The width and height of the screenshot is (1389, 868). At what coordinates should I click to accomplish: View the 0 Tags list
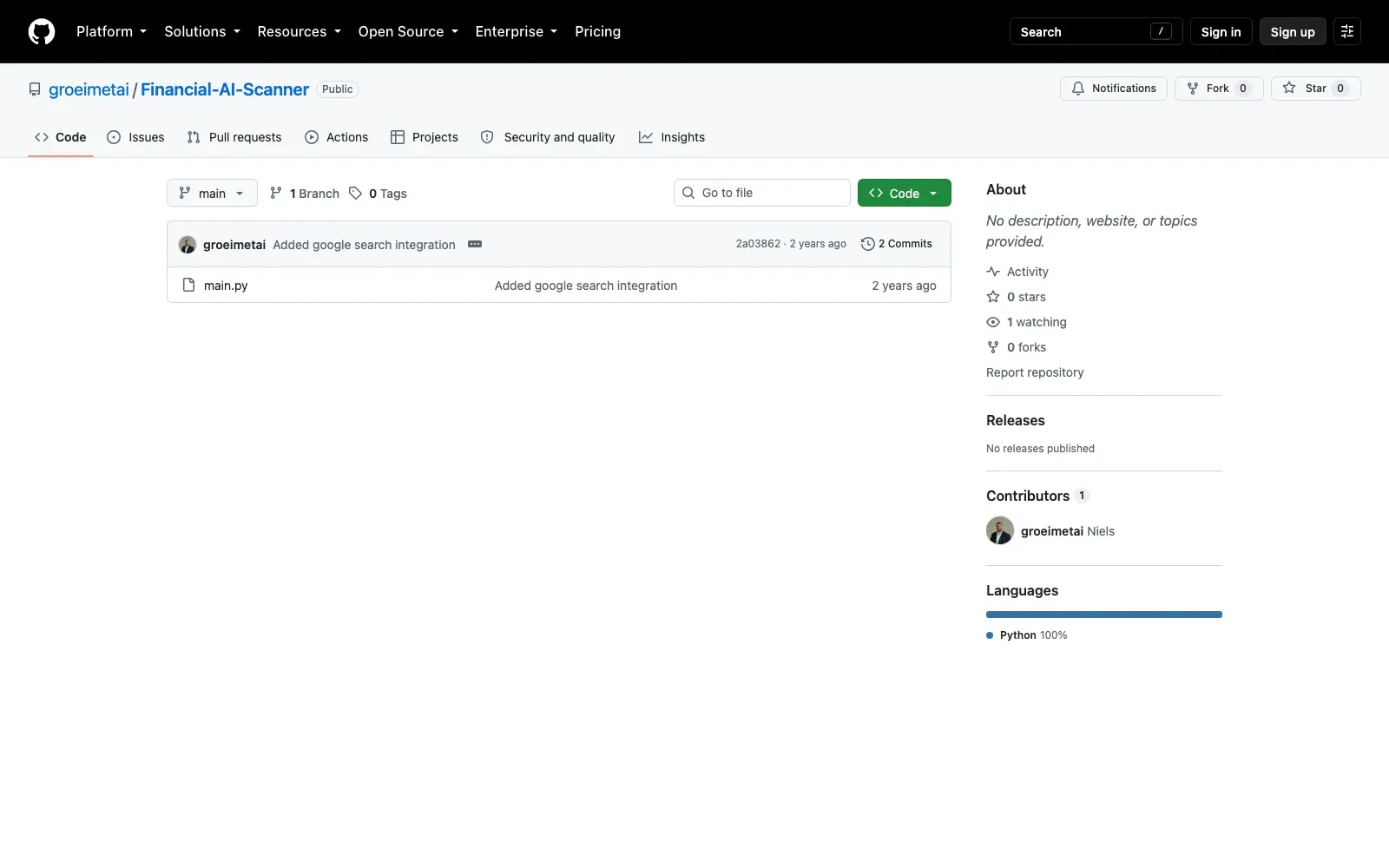point(379,193)
